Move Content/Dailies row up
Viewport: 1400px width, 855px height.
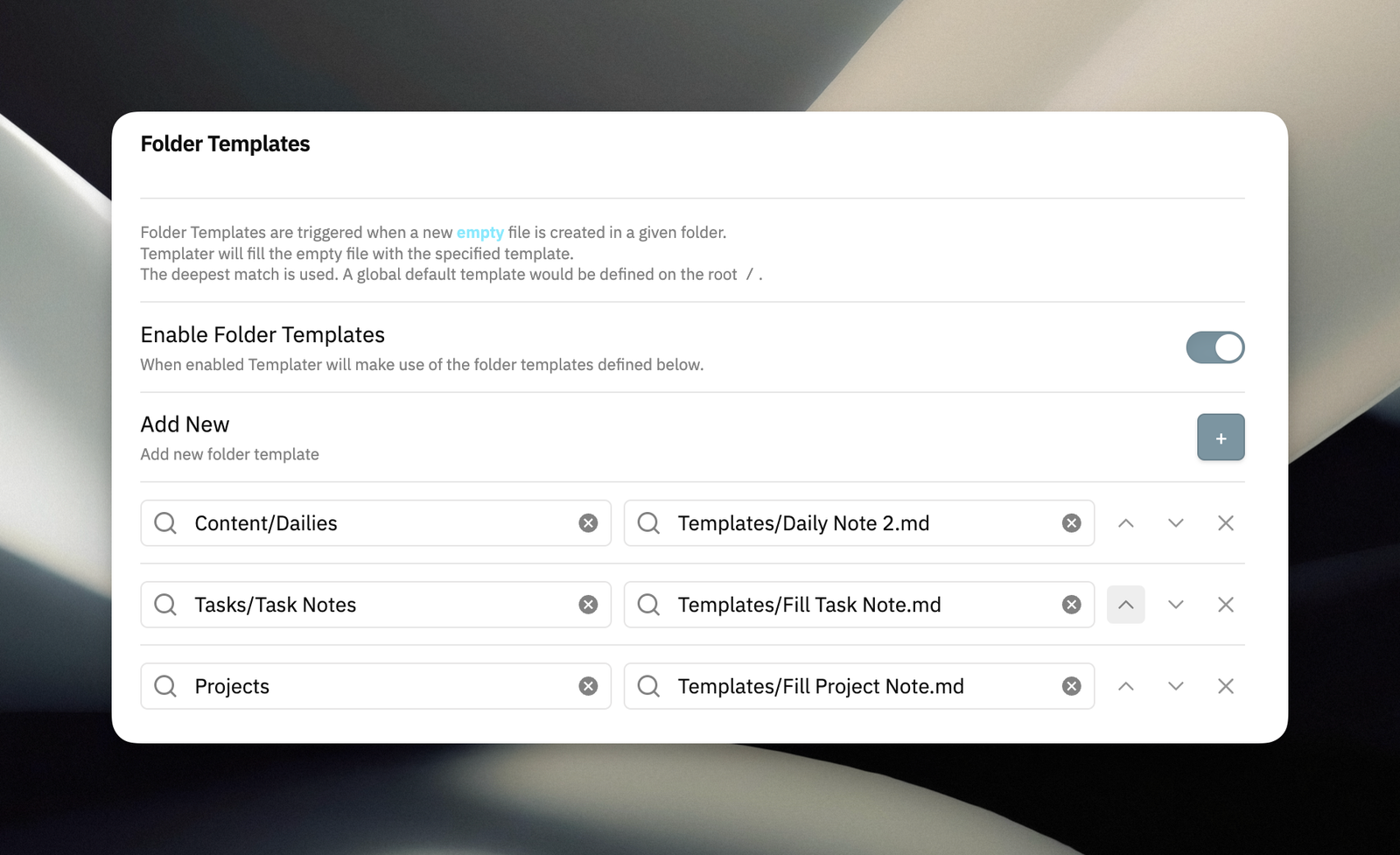coord(1126,523)
